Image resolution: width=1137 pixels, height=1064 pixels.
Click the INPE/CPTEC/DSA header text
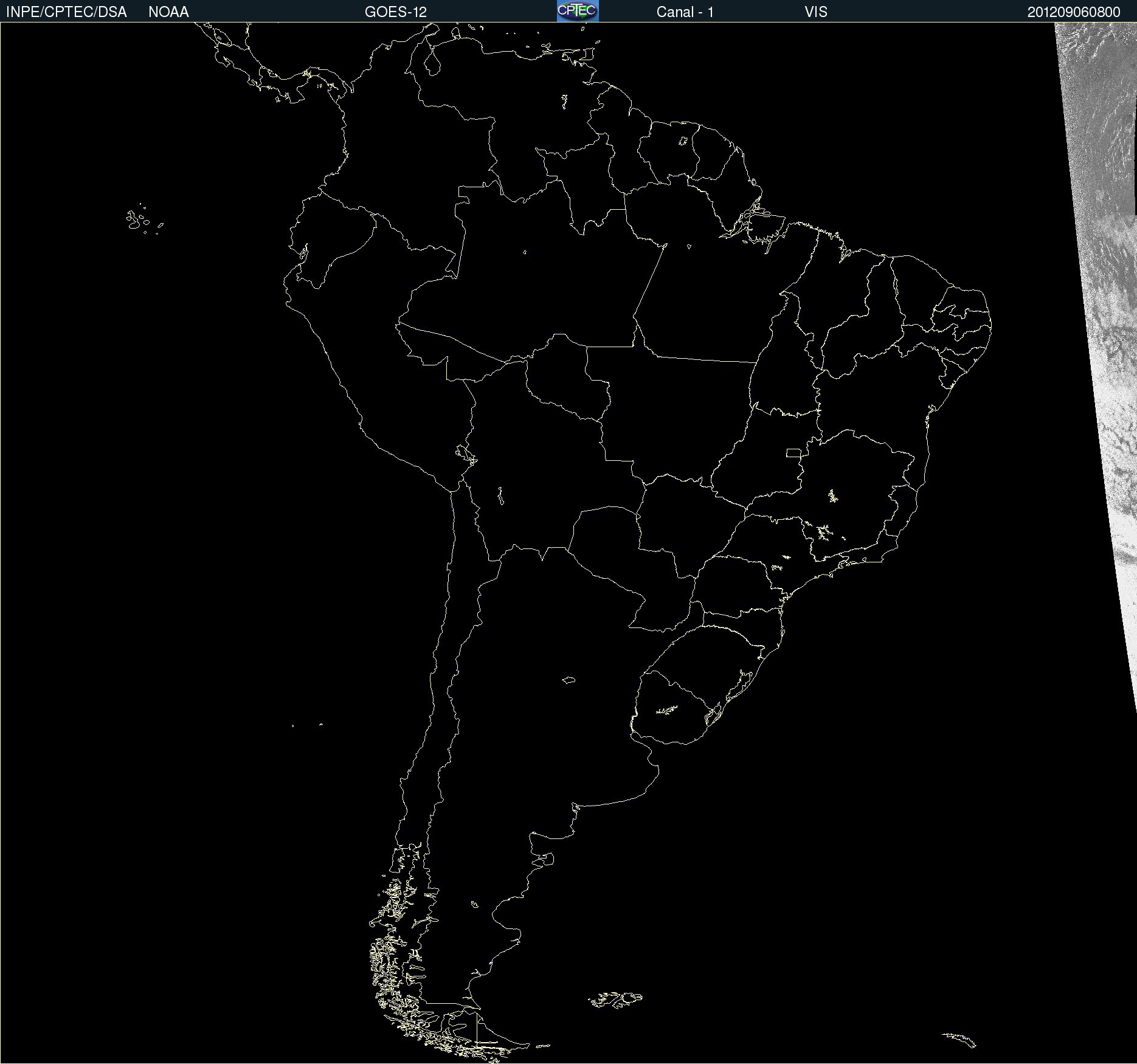66,12
